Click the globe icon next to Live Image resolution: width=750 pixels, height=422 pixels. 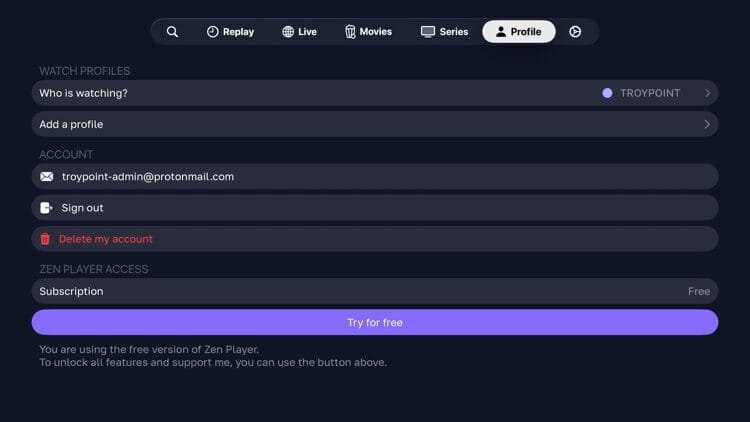click(287, 32)
